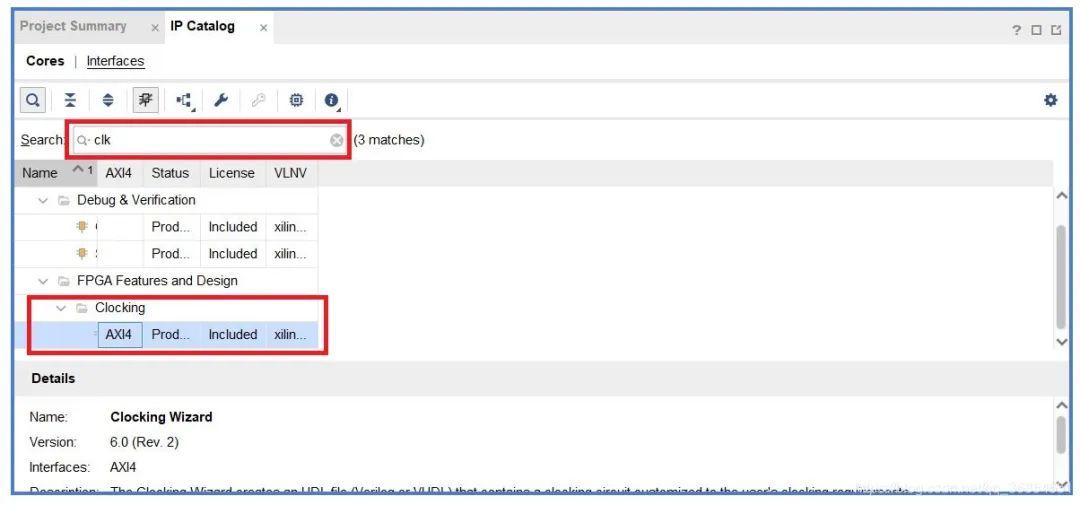Select the Debug & Verification folder row
This screenshot has height=505, width=1080.
166,200
